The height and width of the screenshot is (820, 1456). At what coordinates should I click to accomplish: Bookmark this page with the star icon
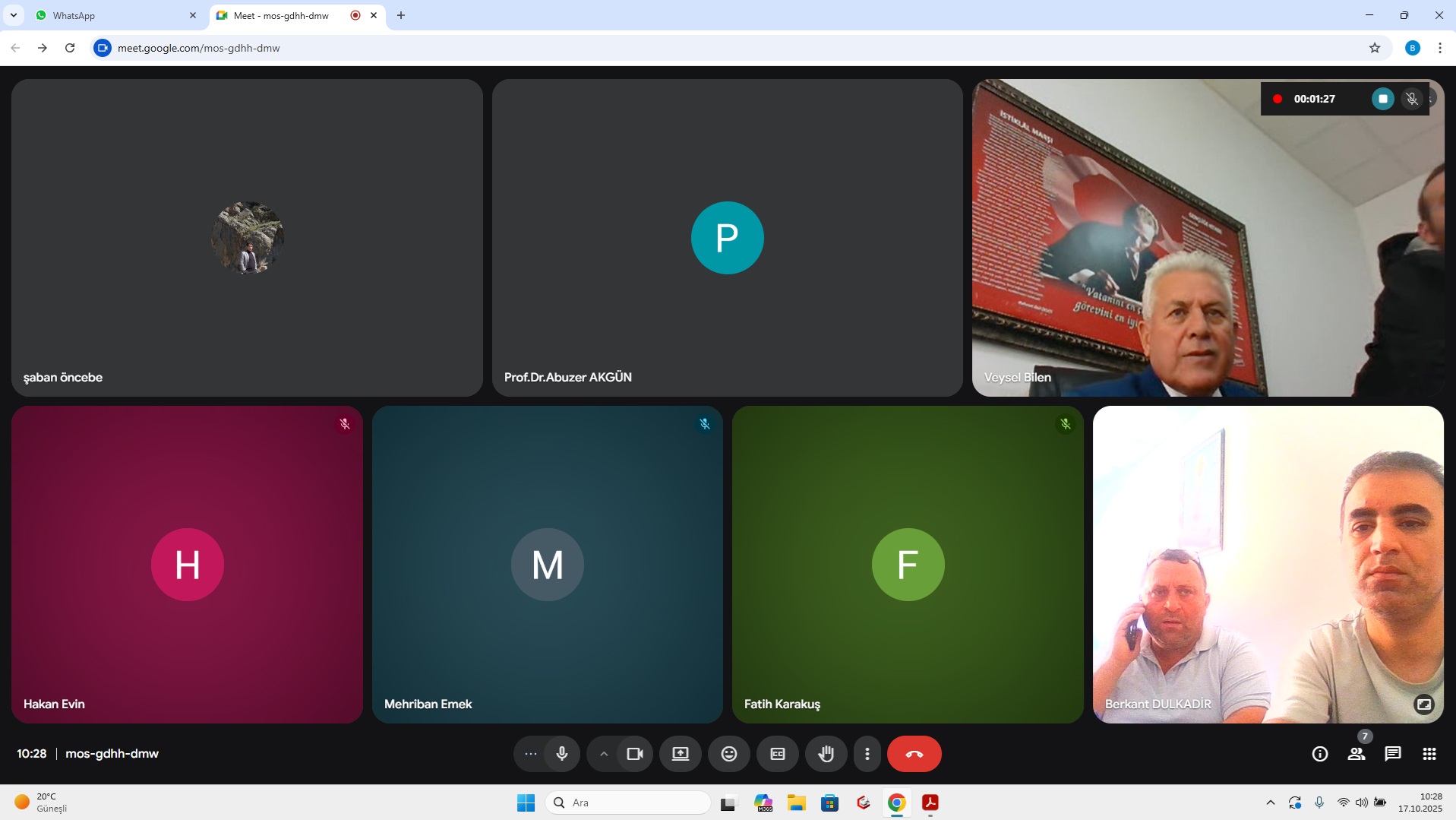1375,48
